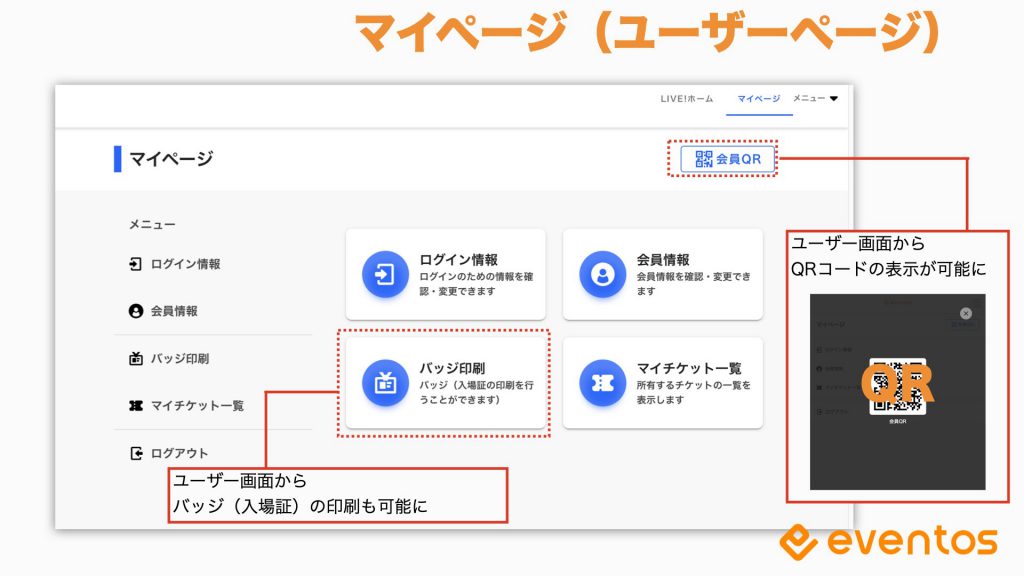Click QR code icon in 会員QR button
Screen dimensions: 1024x576
coord(703,159)
